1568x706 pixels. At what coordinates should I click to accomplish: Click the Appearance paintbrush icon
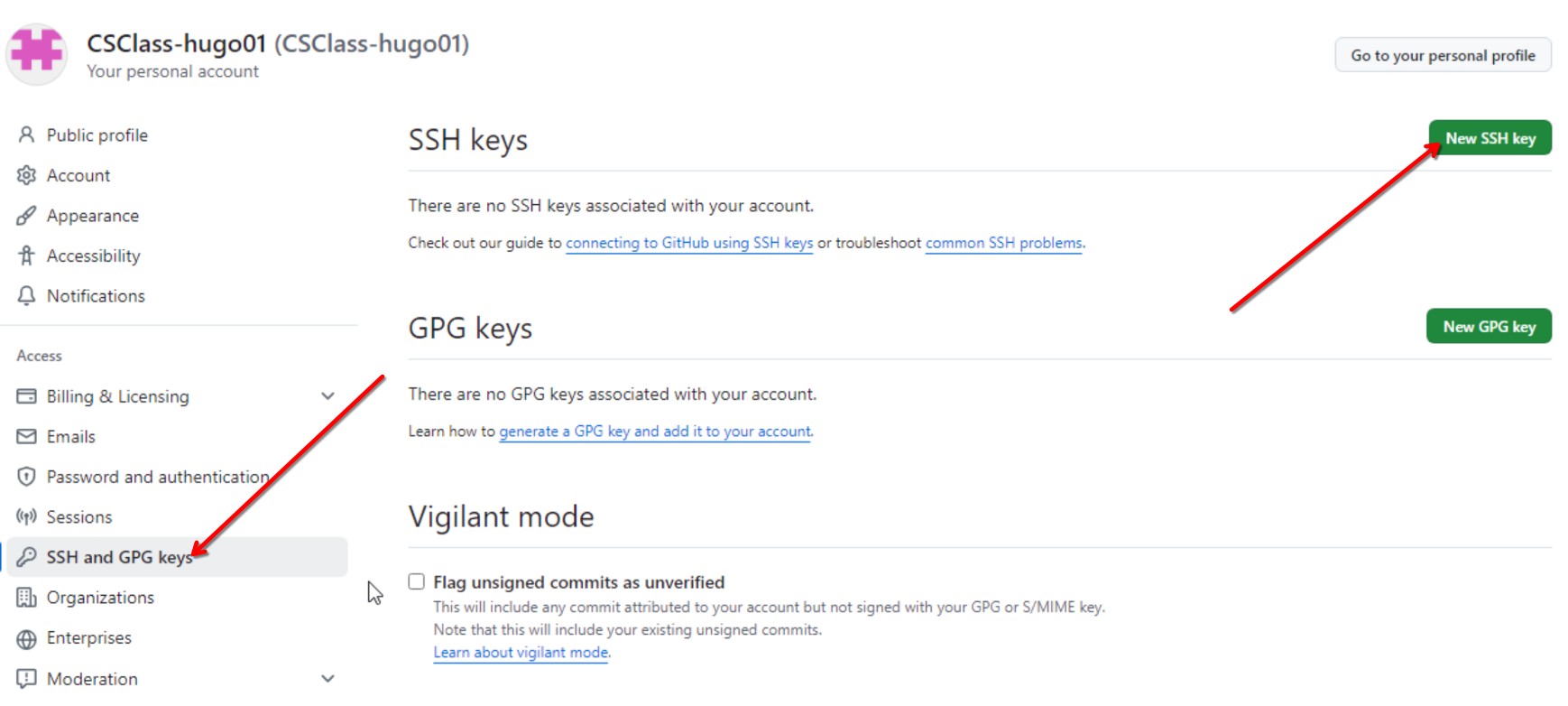(x=27, y=216)
